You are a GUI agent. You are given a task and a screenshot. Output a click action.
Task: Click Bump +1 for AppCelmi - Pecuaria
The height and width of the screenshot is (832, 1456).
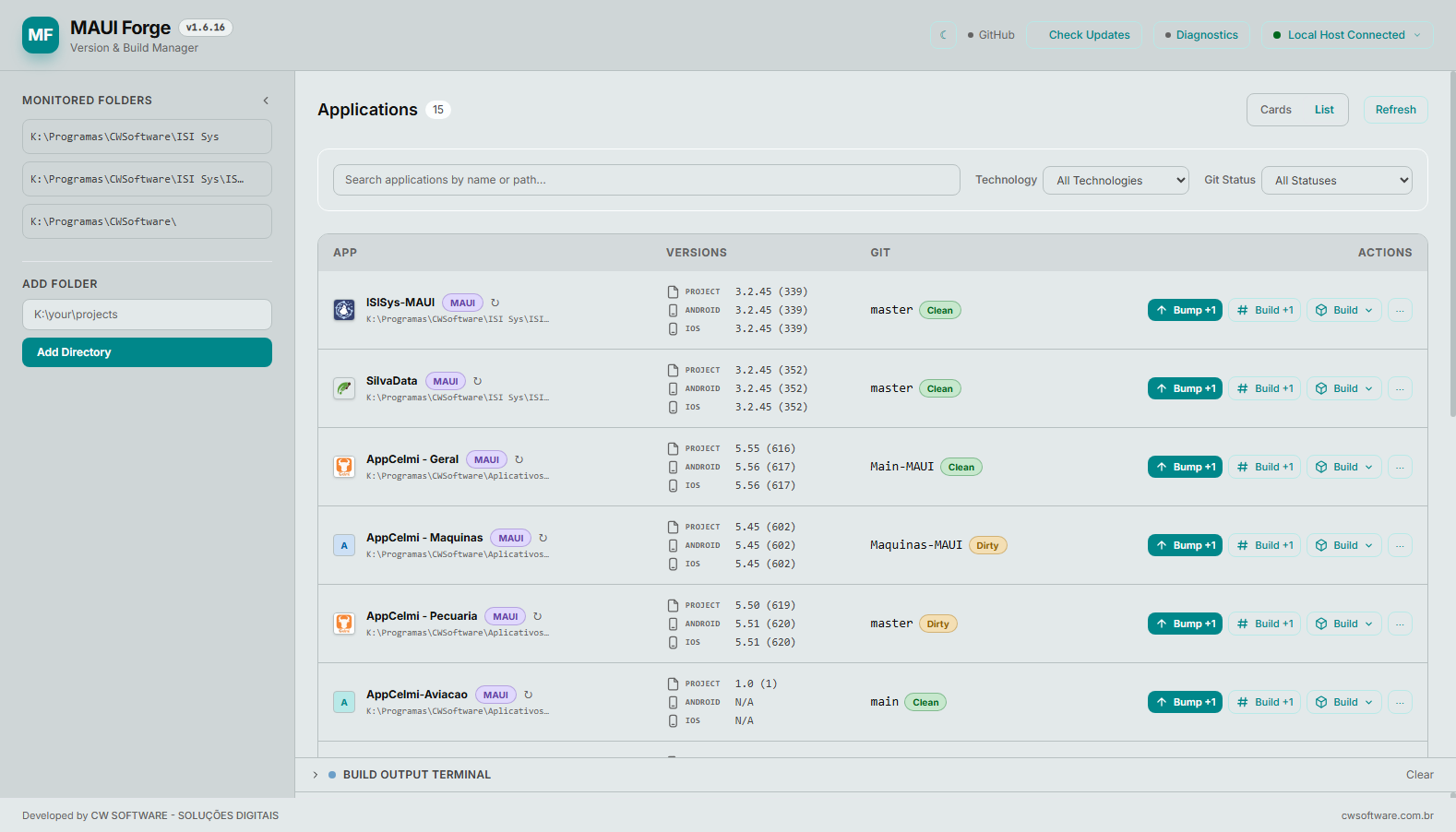click(1185, 624)
